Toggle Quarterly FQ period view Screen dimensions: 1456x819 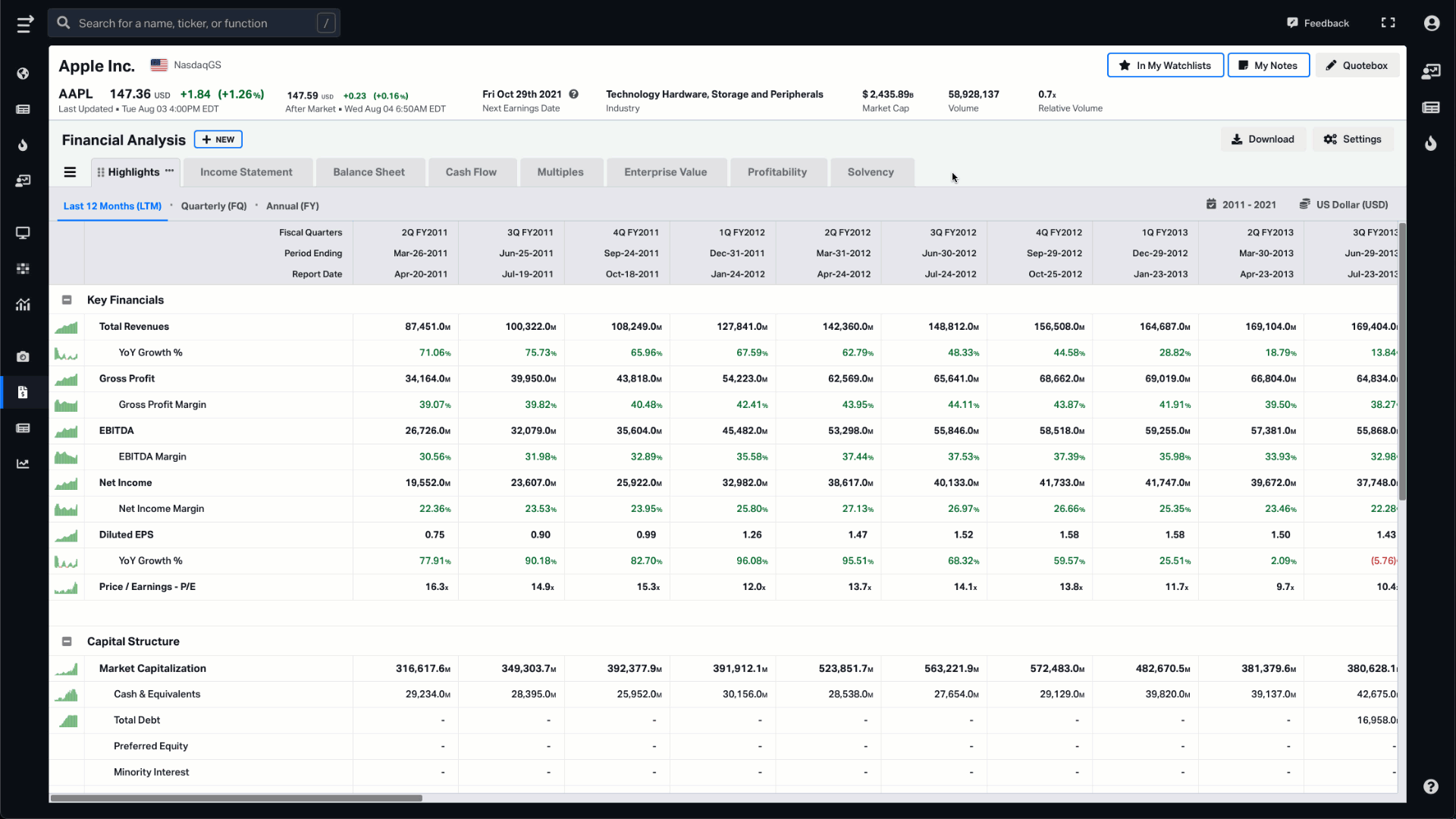tap(213, 205)
